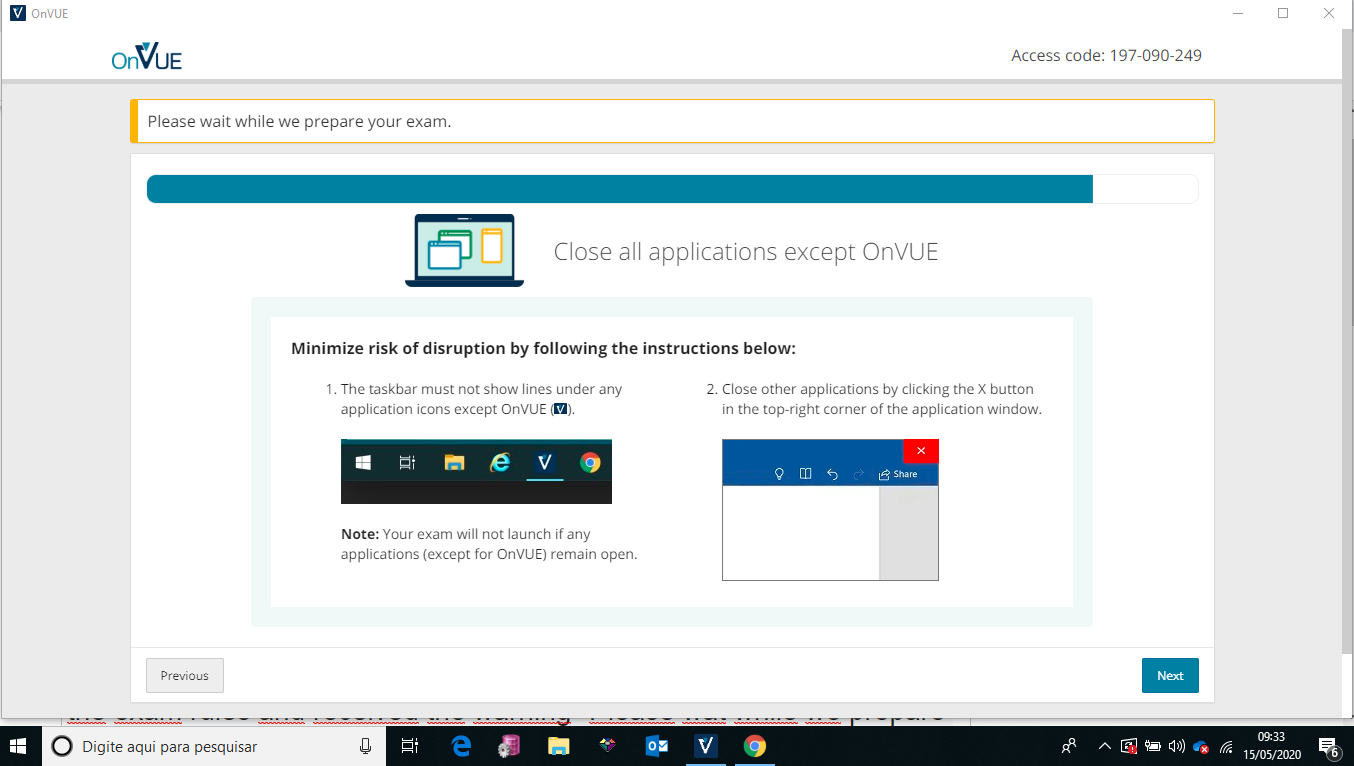Open Task View from the taskbar
The image size is (1354, 766).
[x=409, y=746]
